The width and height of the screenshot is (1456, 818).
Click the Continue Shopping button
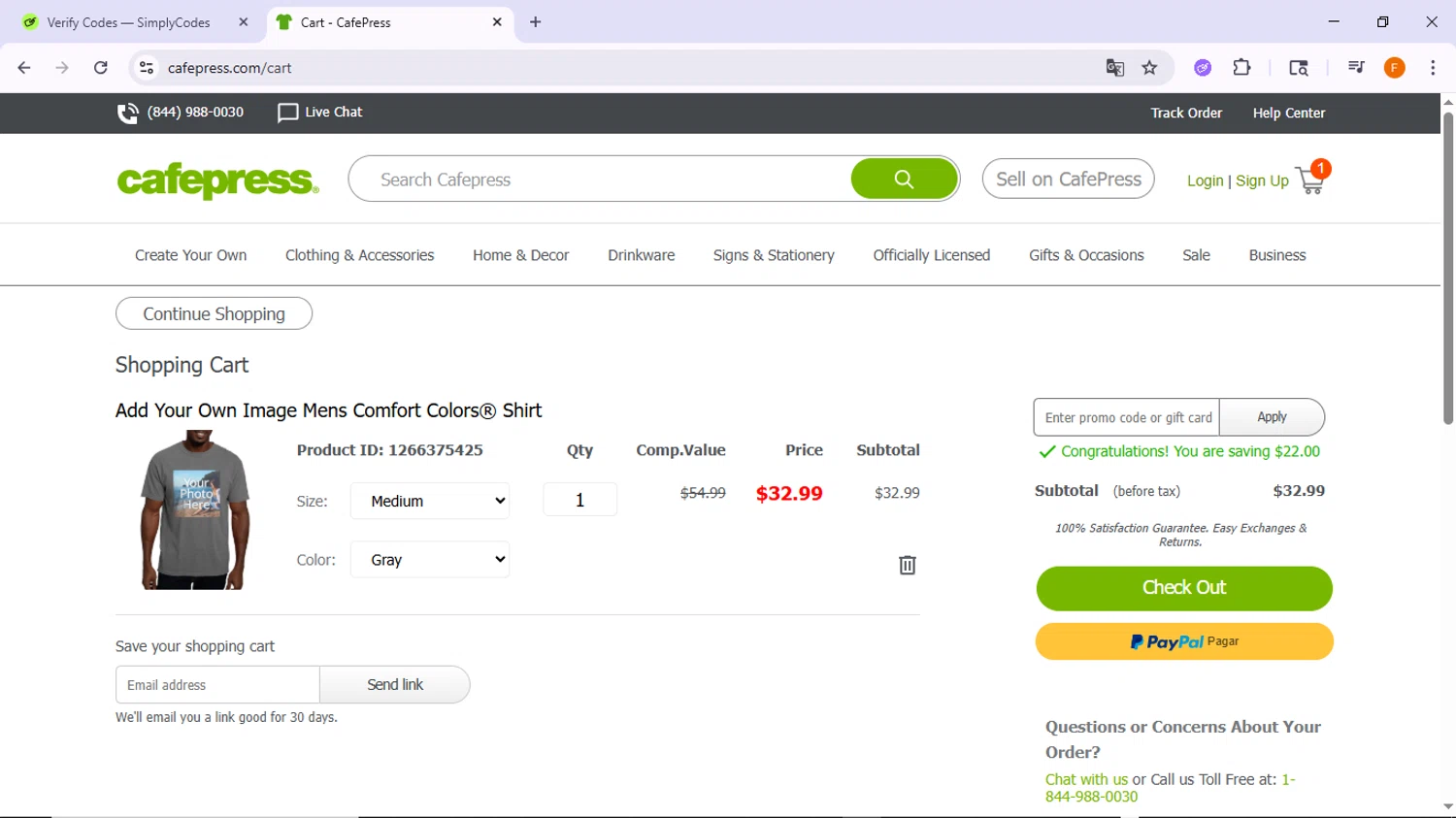pos(214,314)
